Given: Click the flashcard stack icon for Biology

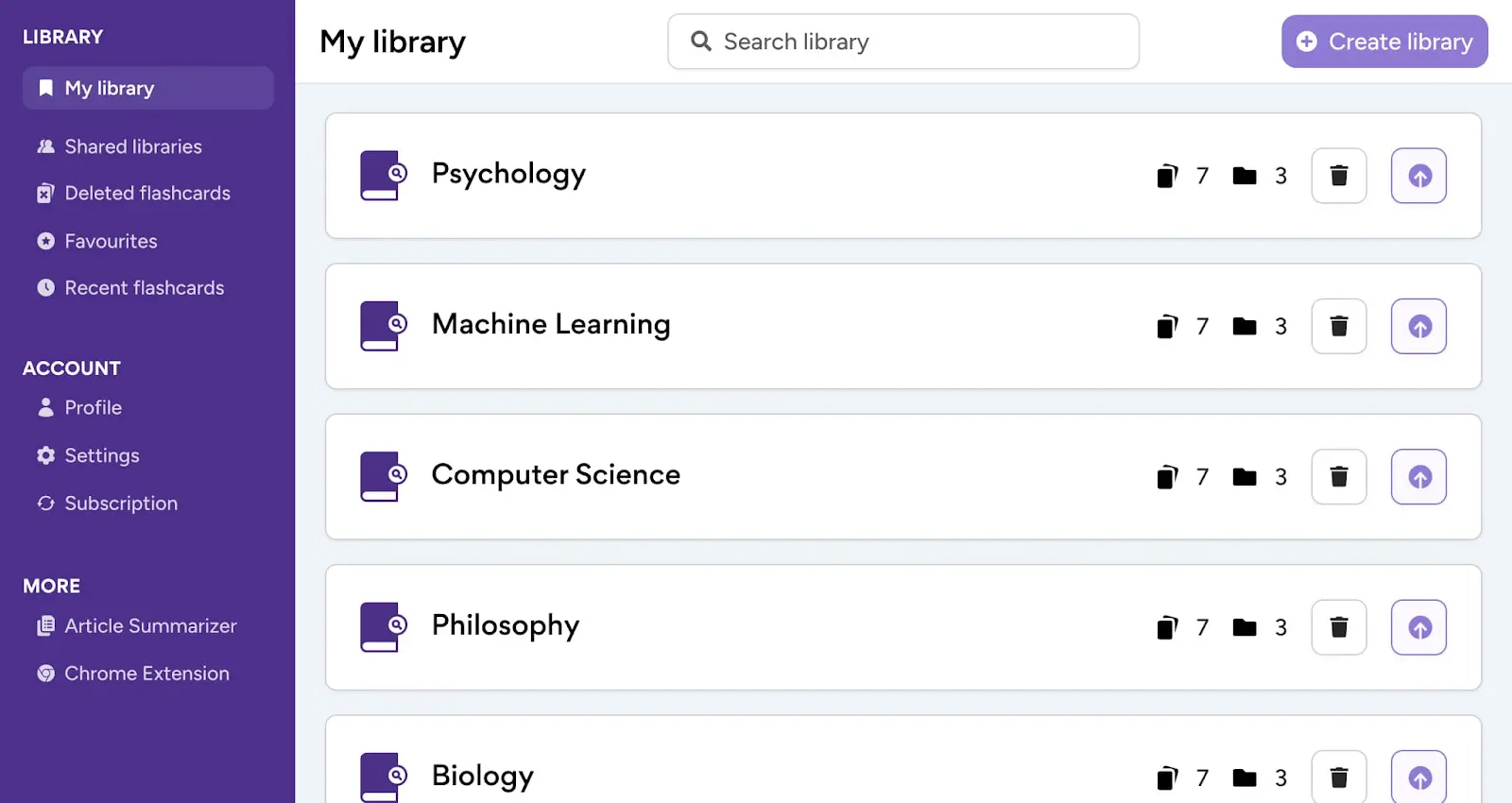Looking at the screenshot, I should point(1168,777).
